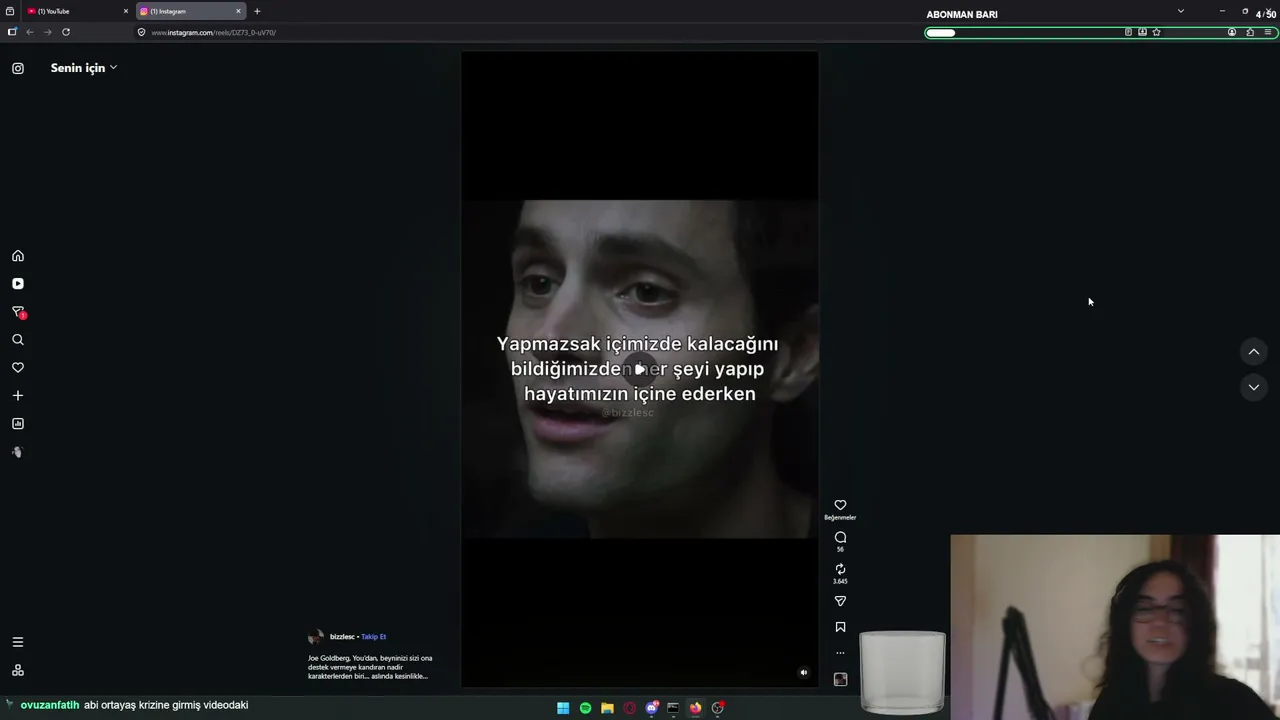Bookmark this page with the star
The height and width of the screenshot is (720, 1280).
tap(1157, 32)
